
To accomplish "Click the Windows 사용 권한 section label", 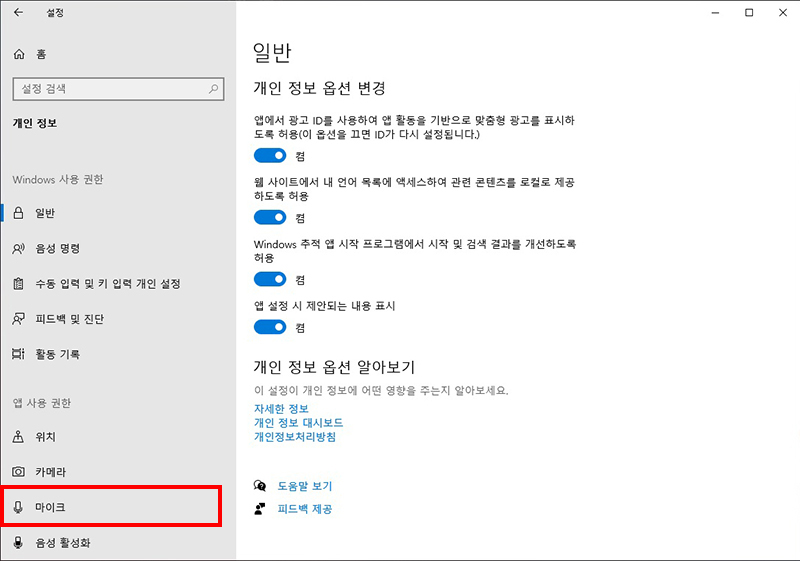I will [58, 180].
